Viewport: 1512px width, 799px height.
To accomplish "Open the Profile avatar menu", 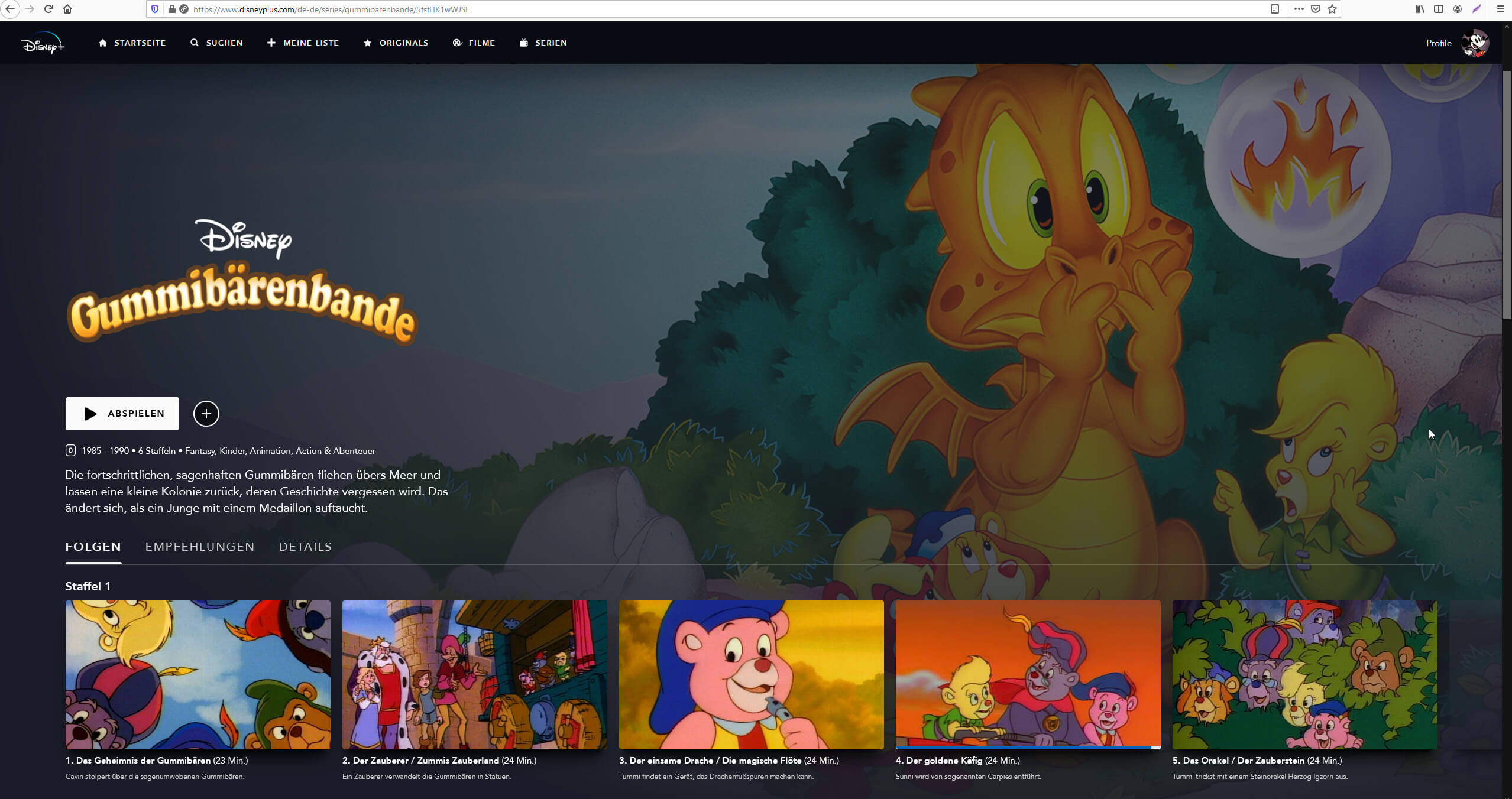I will (x=1475, y=43).
